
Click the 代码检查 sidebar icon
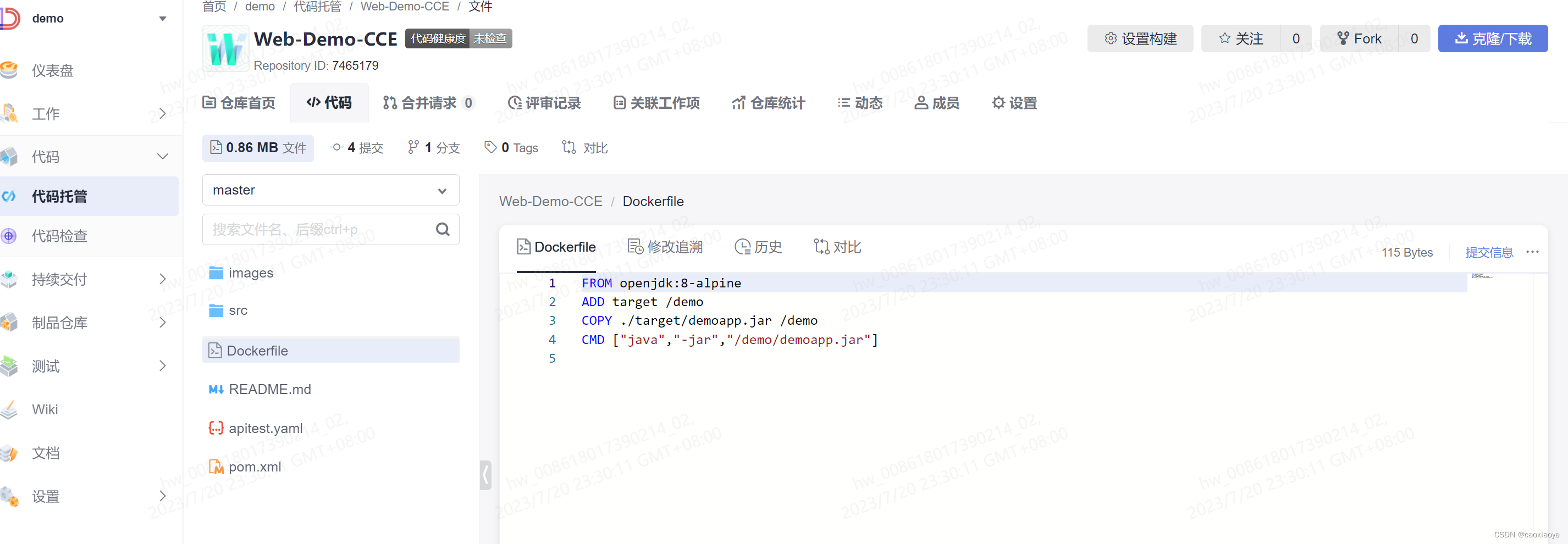[x=9, y=236]
